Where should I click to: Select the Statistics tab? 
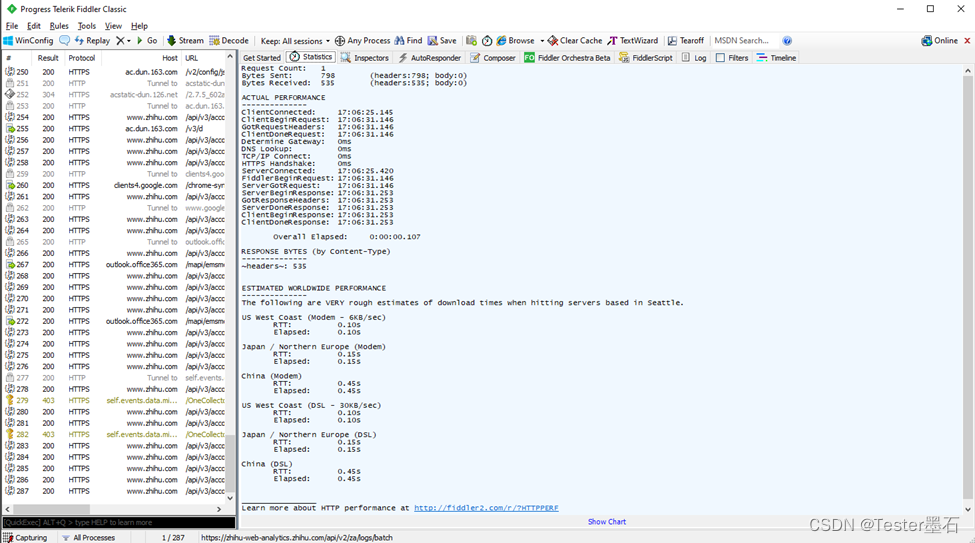click(x=311, y=57)
